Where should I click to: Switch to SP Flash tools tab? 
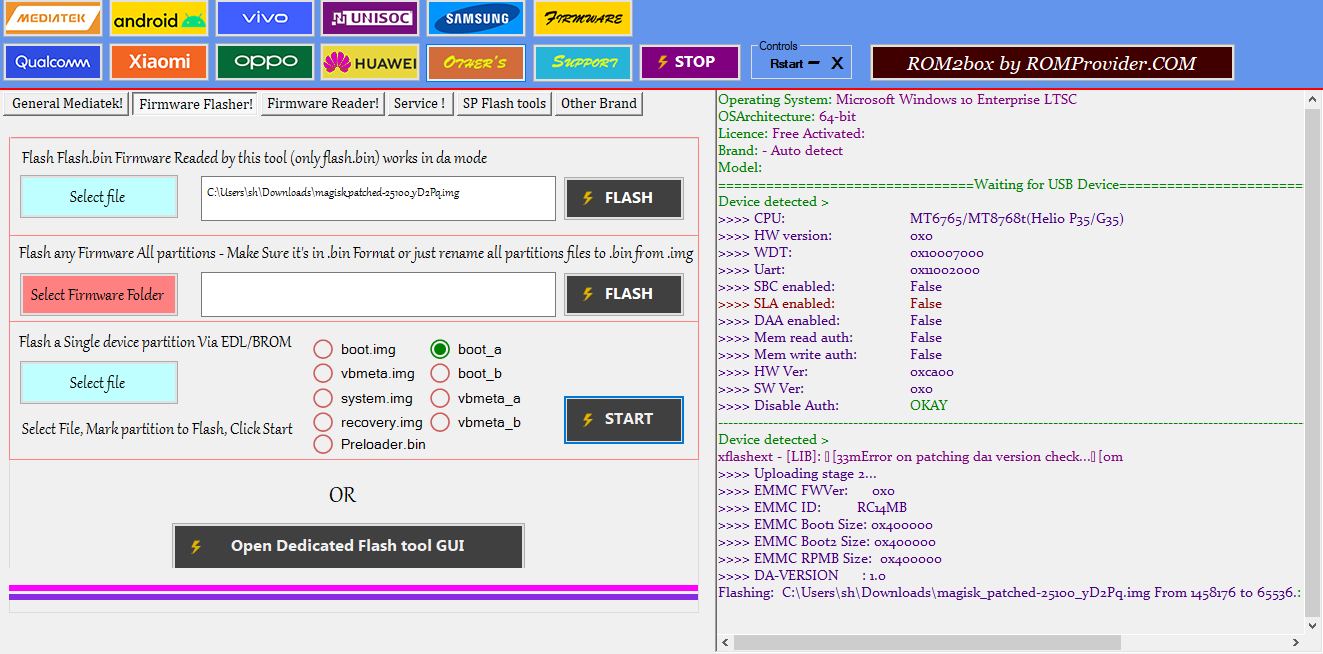click(x=504, y=104)
